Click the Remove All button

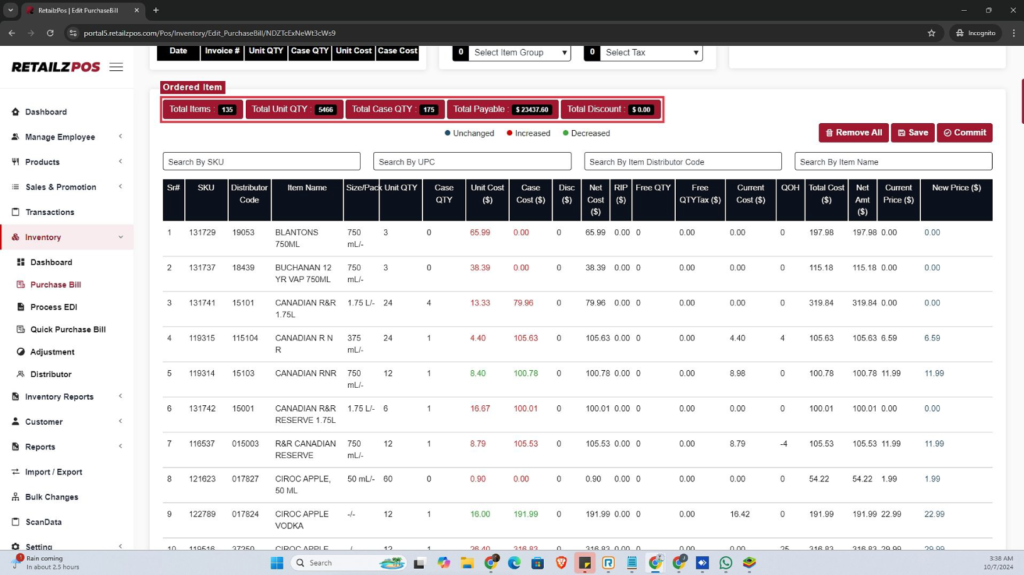click(x=854, y=133)
